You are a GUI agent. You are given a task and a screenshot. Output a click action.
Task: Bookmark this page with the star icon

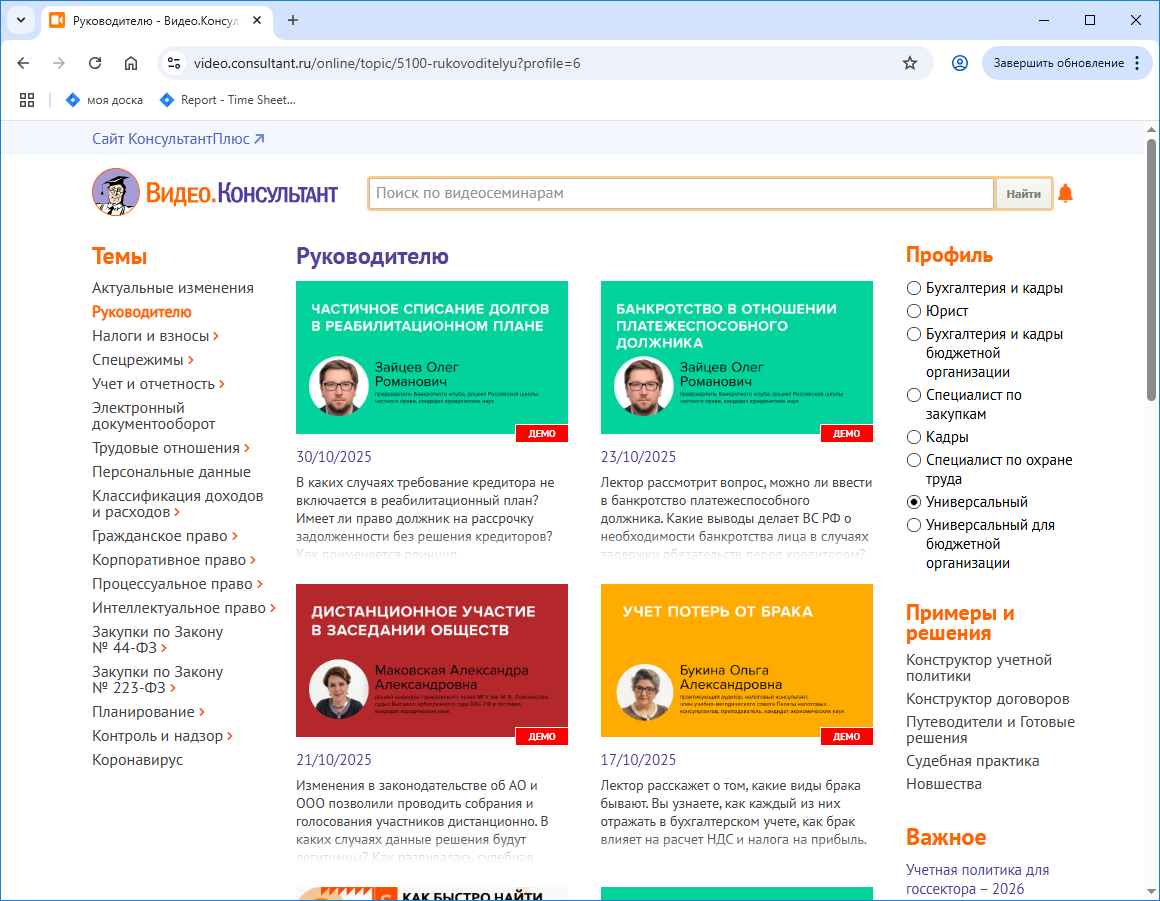[x=909, y=63]
